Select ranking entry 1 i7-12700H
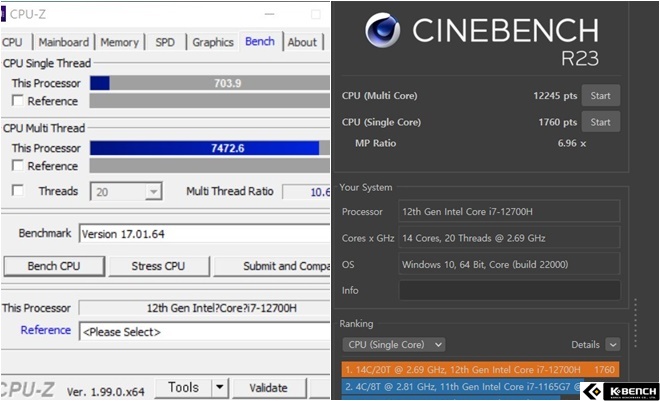 480,370
